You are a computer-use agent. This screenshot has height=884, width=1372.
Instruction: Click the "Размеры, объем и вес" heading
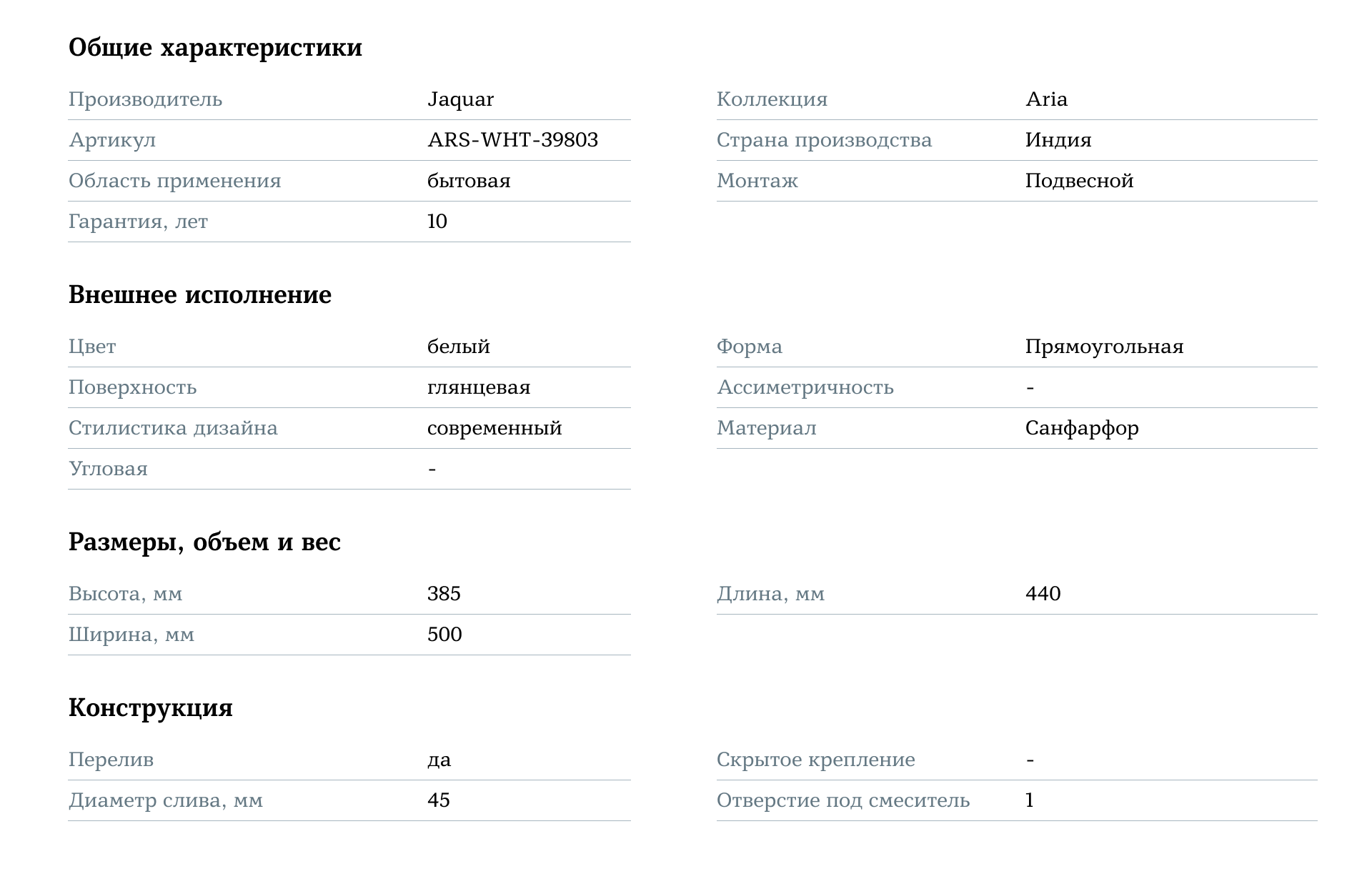(204, 542)
